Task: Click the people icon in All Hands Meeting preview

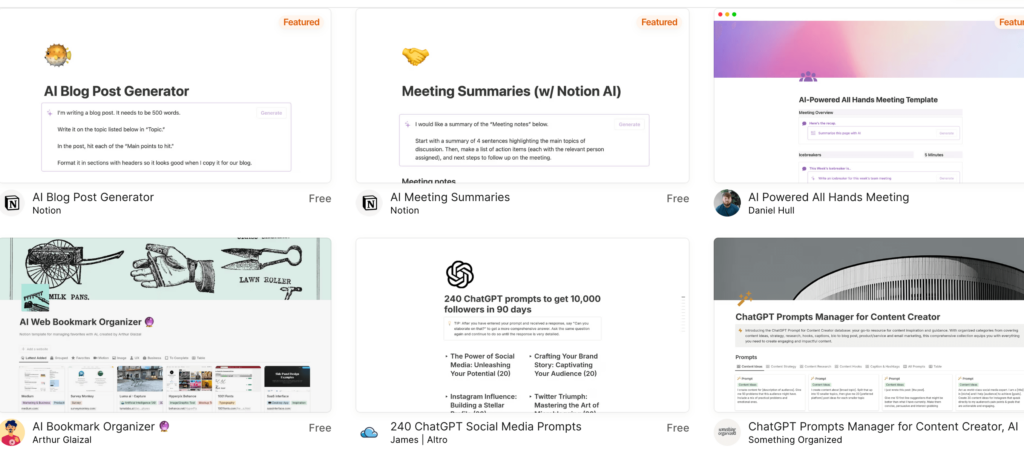Action: coord(808,76)
